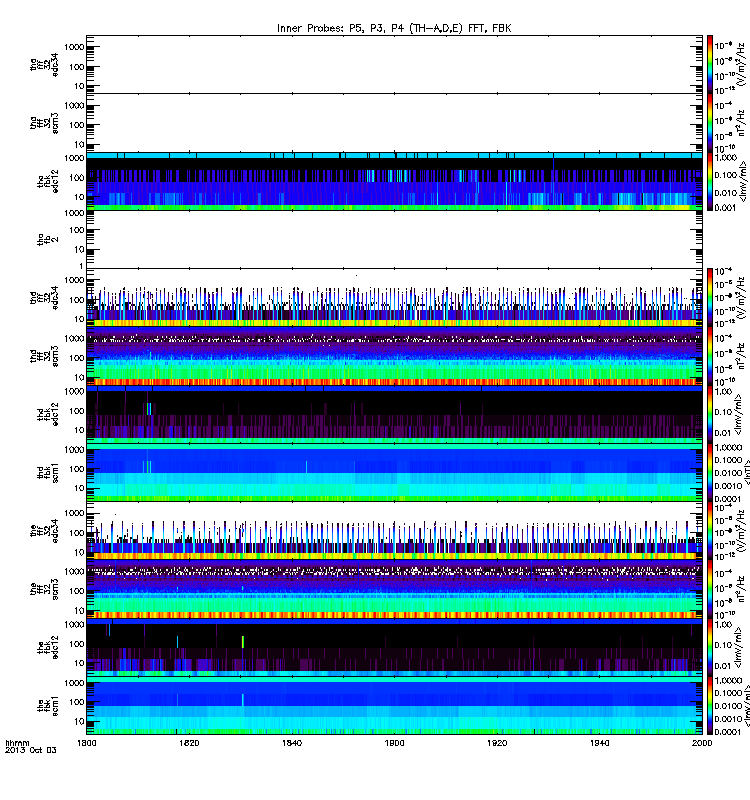
Task: Click the "1840" time axis label
Action: point(292,743)
